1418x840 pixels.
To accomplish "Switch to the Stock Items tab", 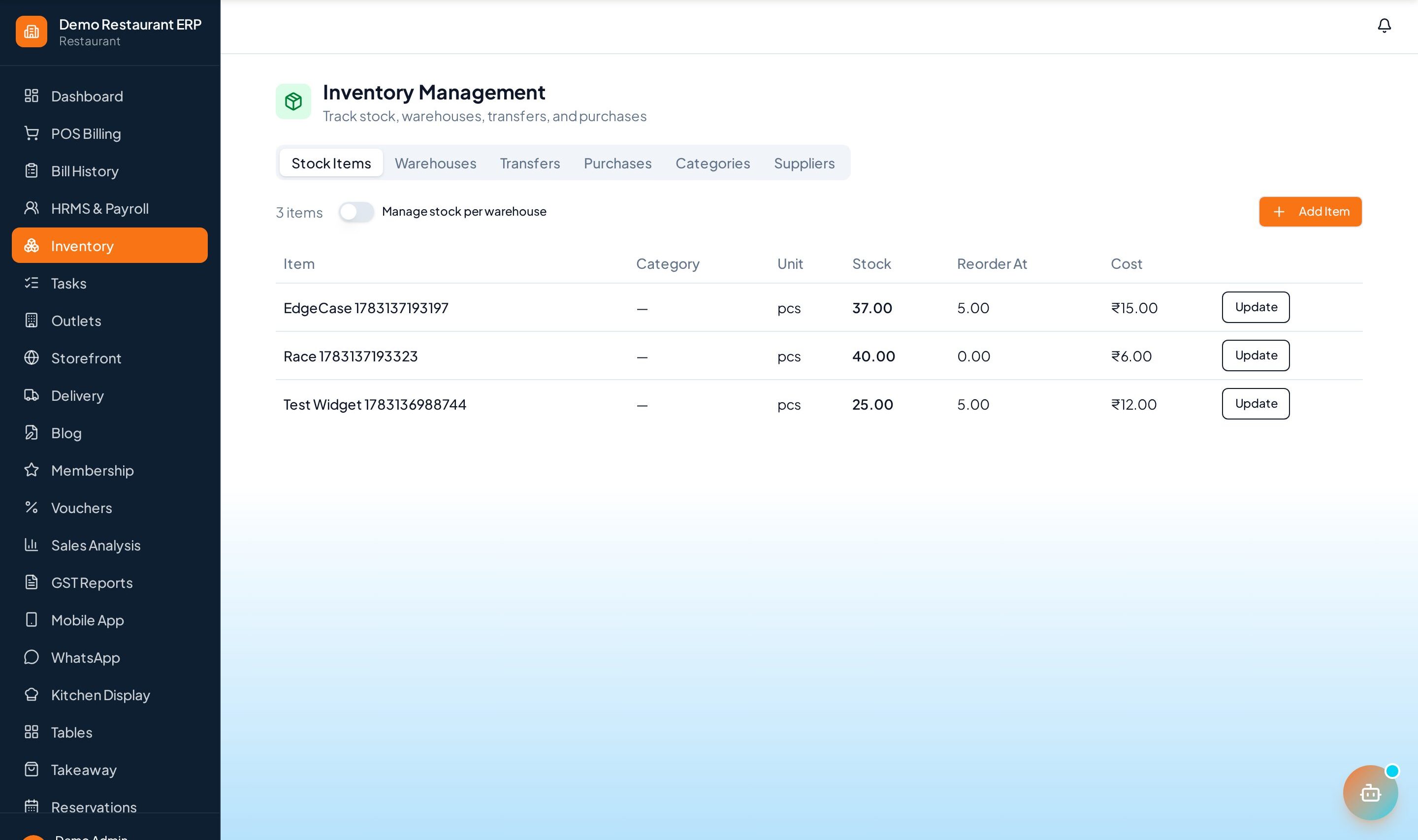I will tap(331, 163).
